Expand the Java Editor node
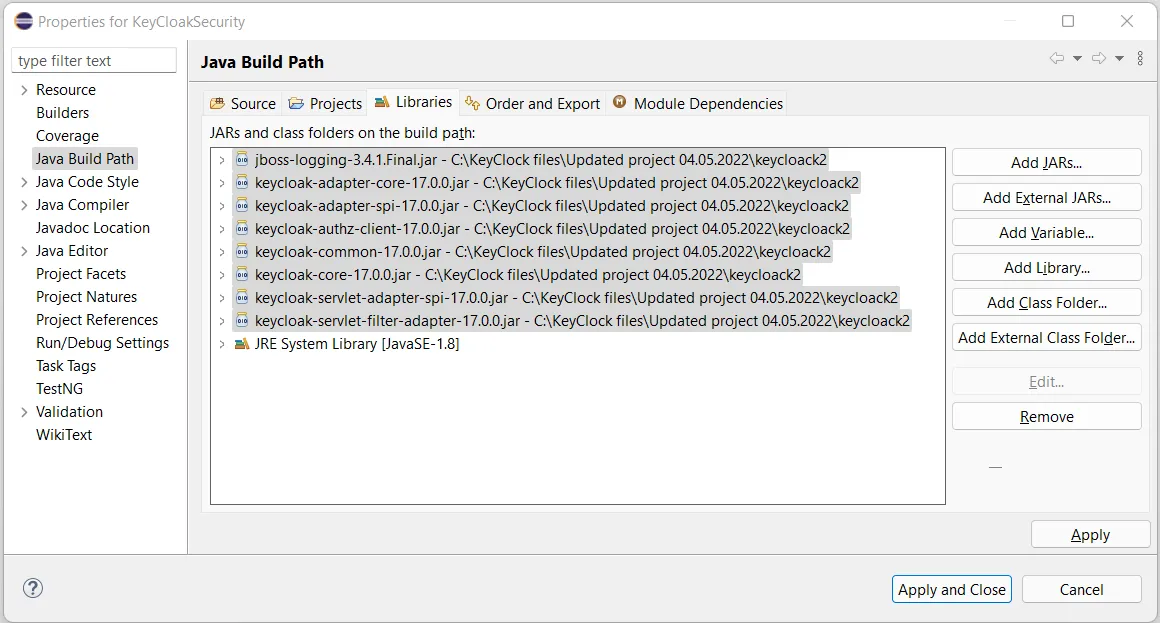 [24, 252]
